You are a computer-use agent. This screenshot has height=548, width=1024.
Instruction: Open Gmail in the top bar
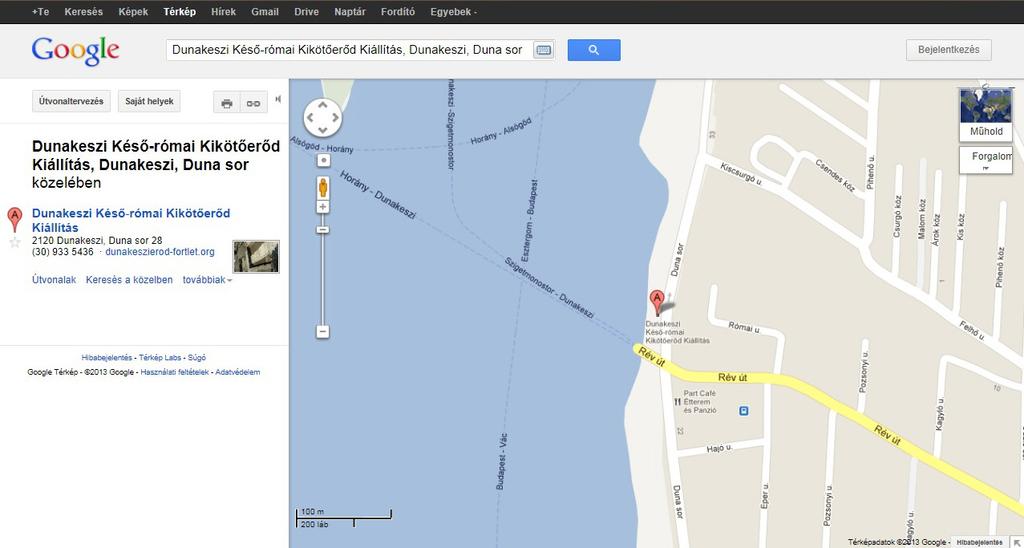tap(265, 12)
